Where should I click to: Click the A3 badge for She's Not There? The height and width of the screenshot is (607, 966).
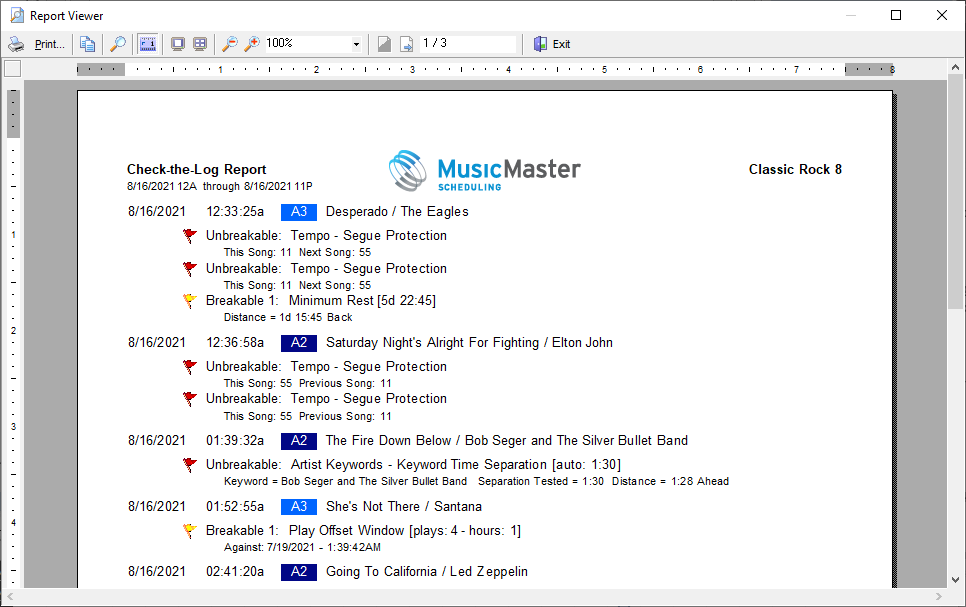pos(299,507)
